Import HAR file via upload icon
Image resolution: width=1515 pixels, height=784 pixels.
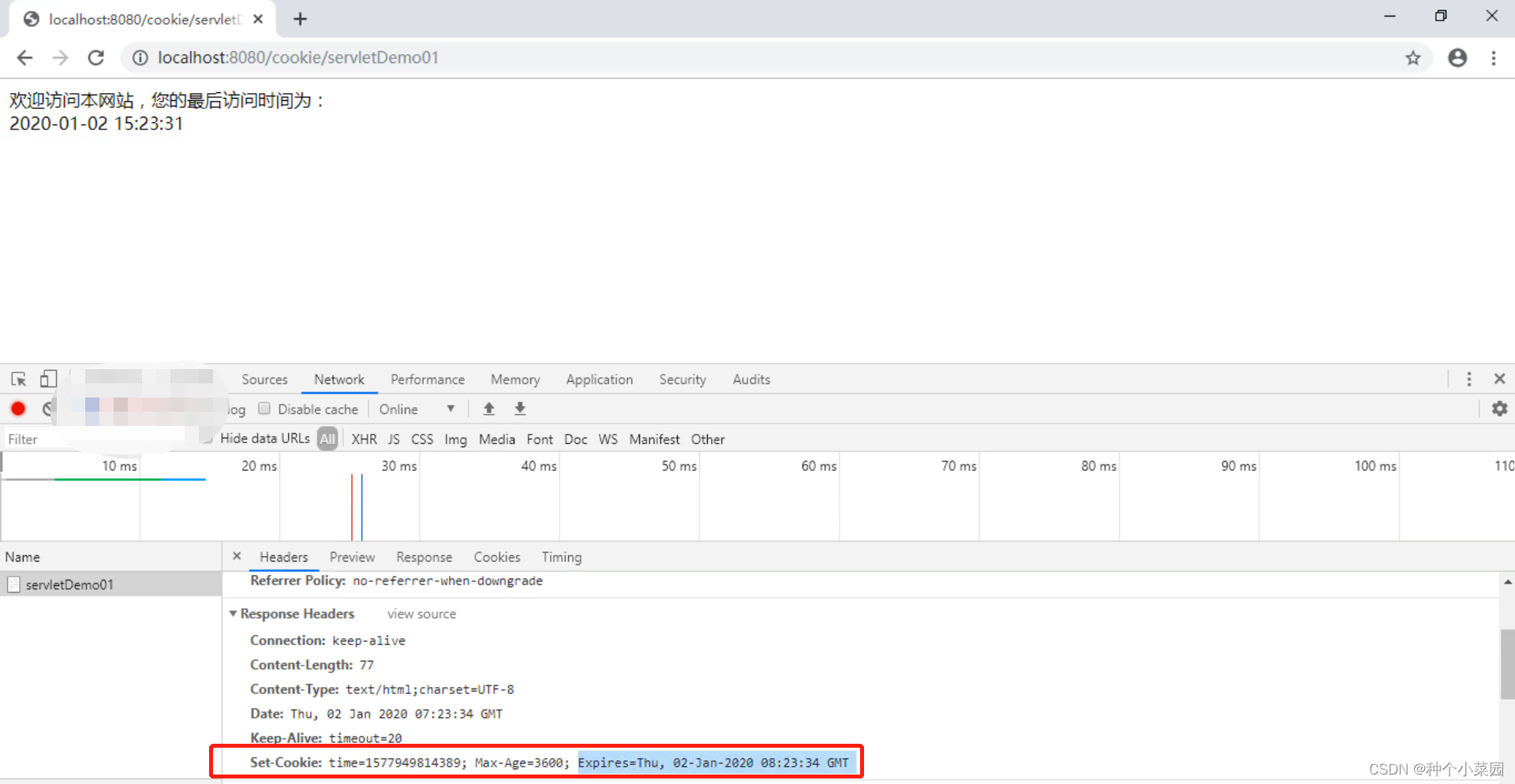(x=488, y=409)
